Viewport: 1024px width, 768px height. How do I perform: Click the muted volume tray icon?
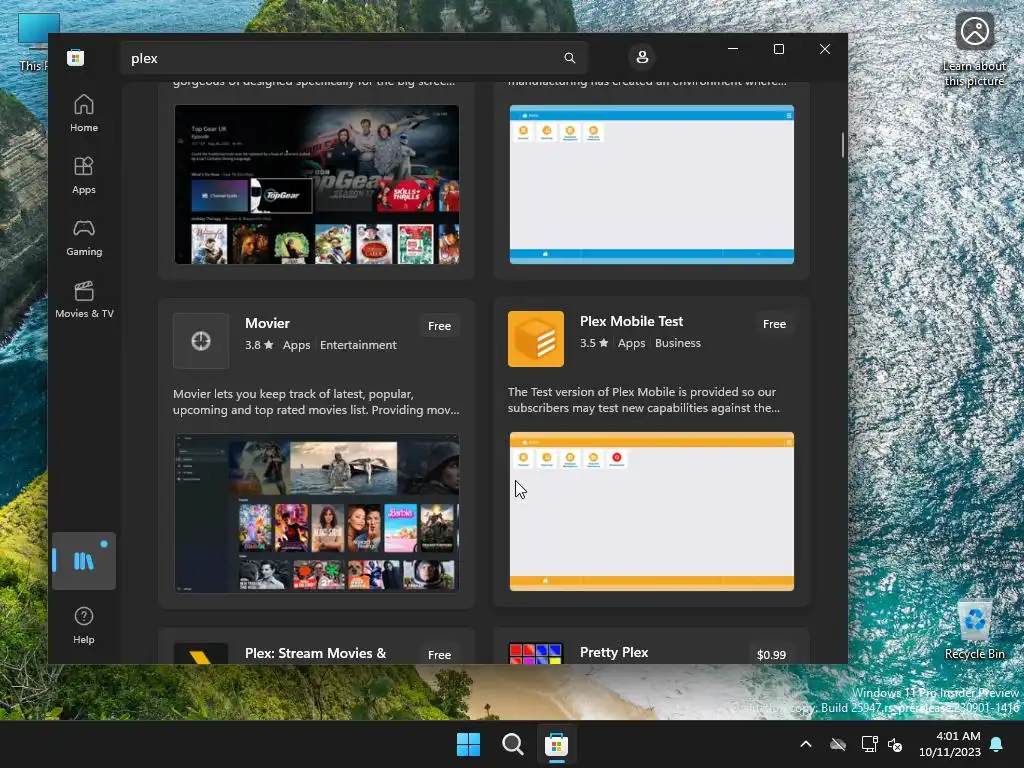(895, 744)
